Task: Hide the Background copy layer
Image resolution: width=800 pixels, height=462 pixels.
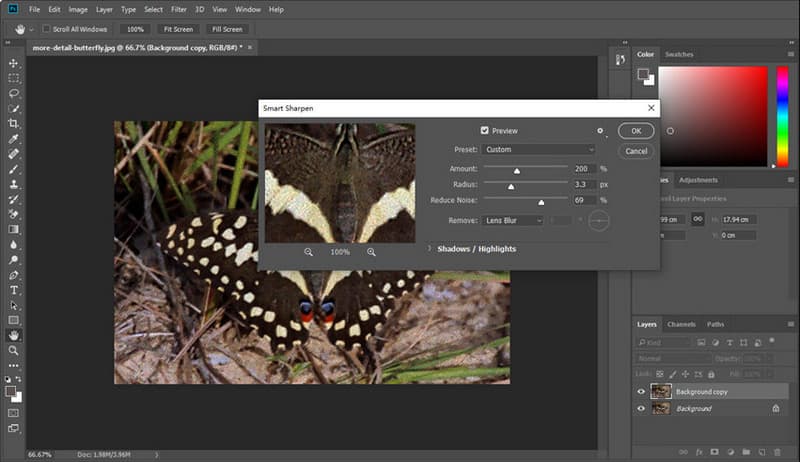Action: 642,392
